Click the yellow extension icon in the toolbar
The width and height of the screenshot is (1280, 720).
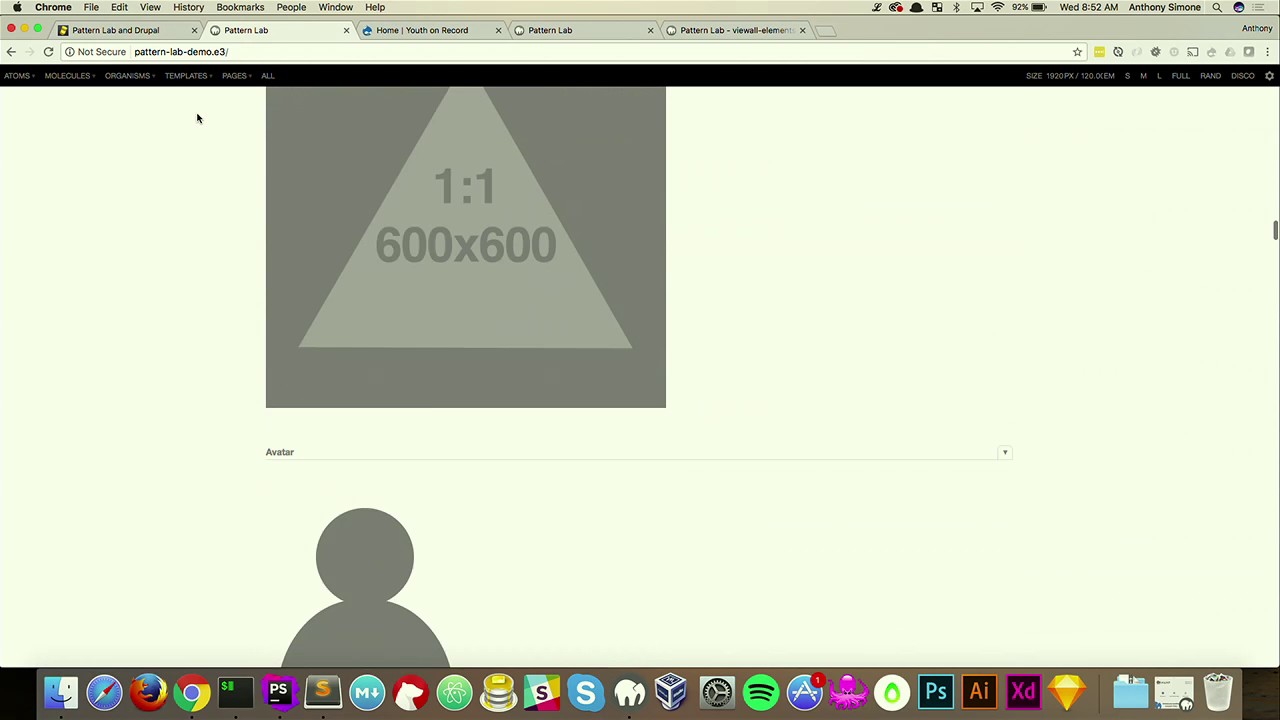(x=1099, y=52)
